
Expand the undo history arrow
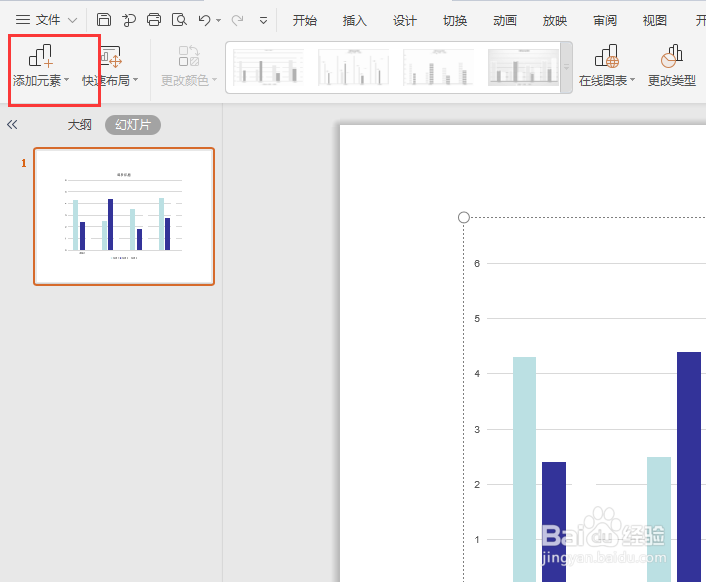(218, 20)
